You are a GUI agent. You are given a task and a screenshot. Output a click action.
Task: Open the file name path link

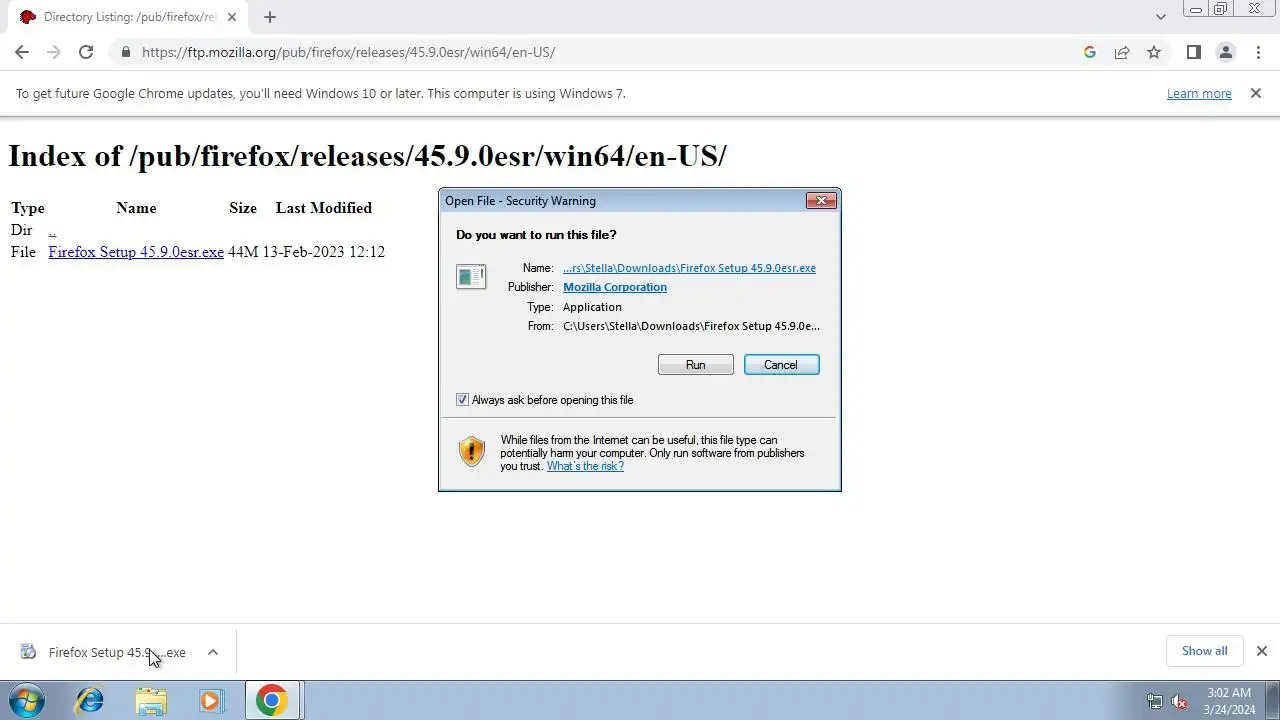pyautogui.click(x=689, y=268)
